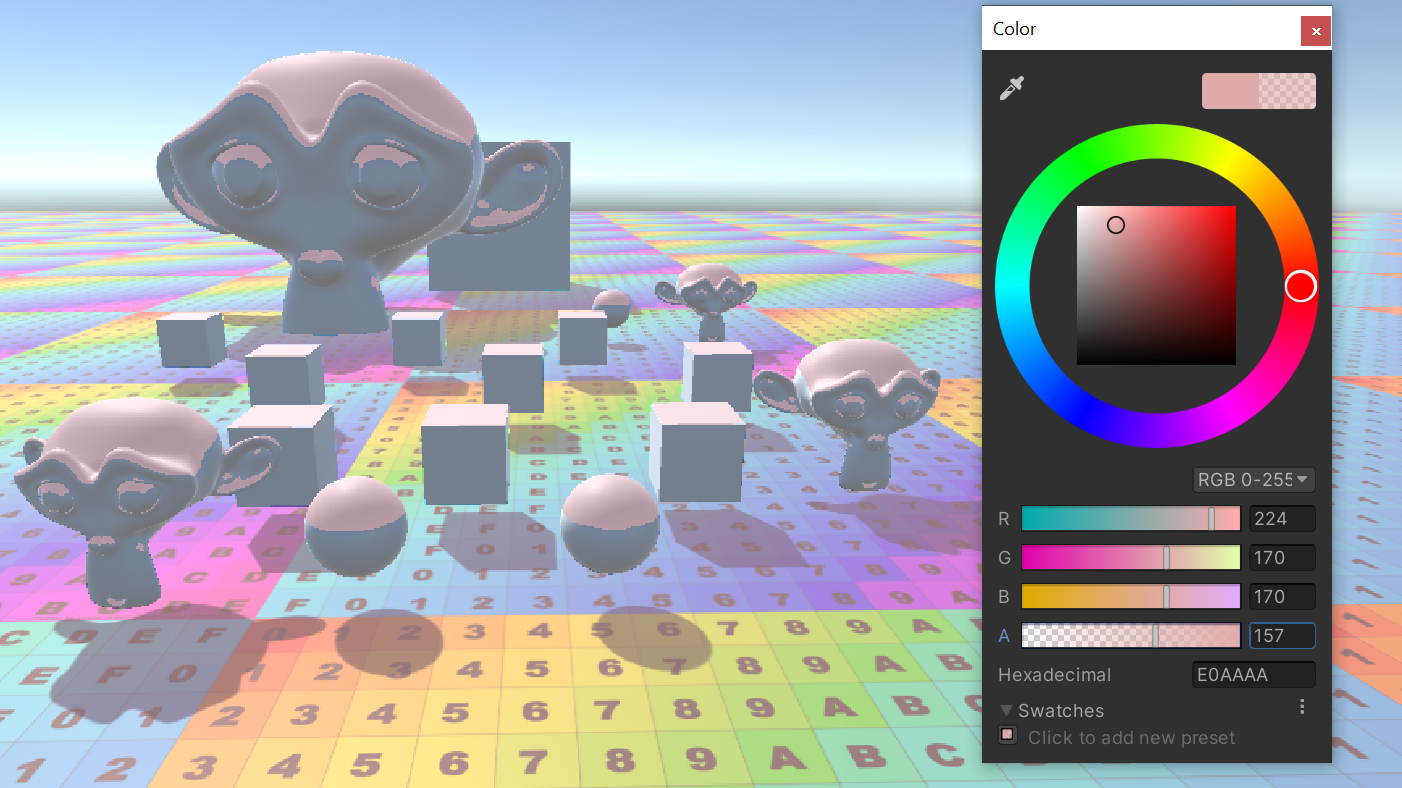This screenshot has width=1402, height=788.
Task: Click the saturation square picker handle
Action: (1116, 225)
